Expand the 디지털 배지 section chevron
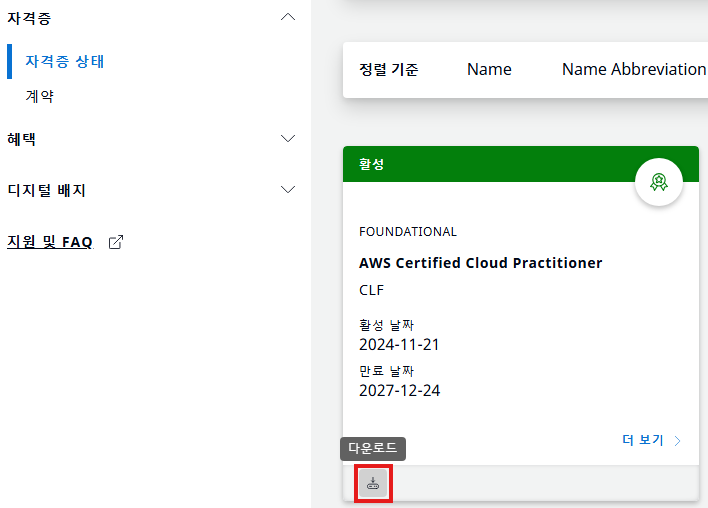 pos(288,190)
